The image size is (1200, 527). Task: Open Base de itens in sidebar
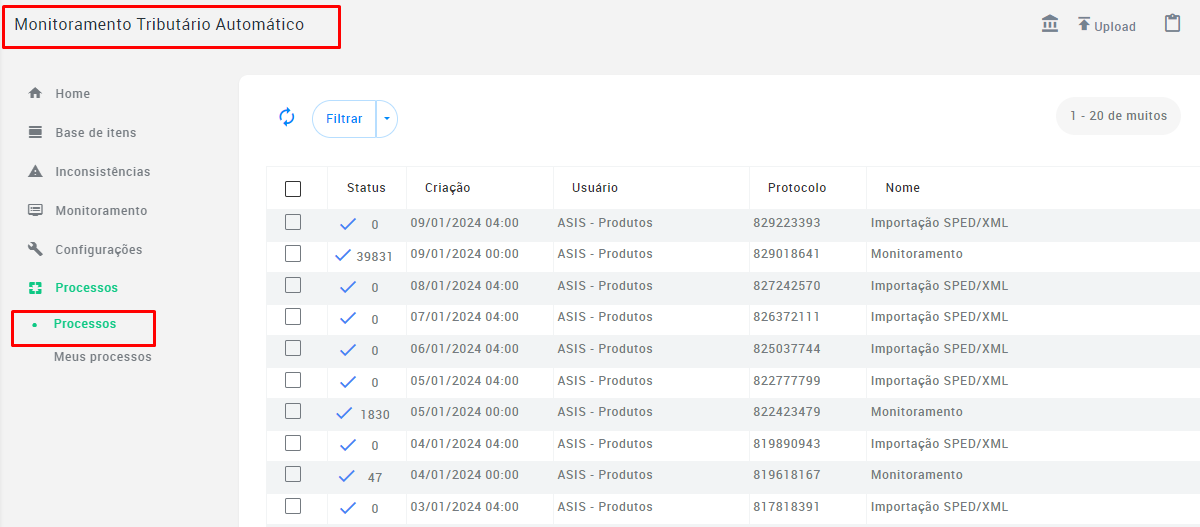(95, 133)
